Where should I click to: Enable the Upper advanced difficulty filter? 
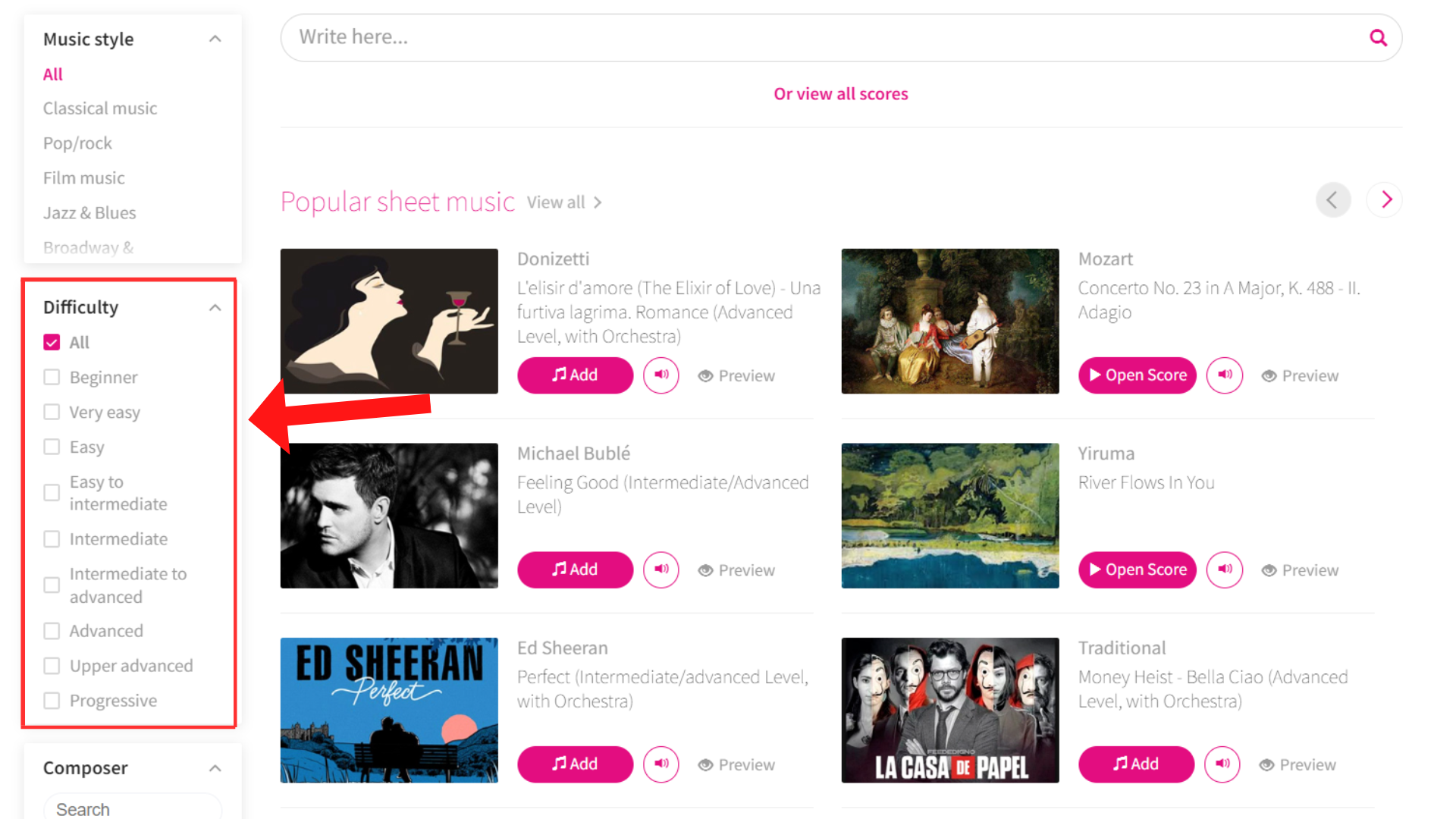(52, 666)
